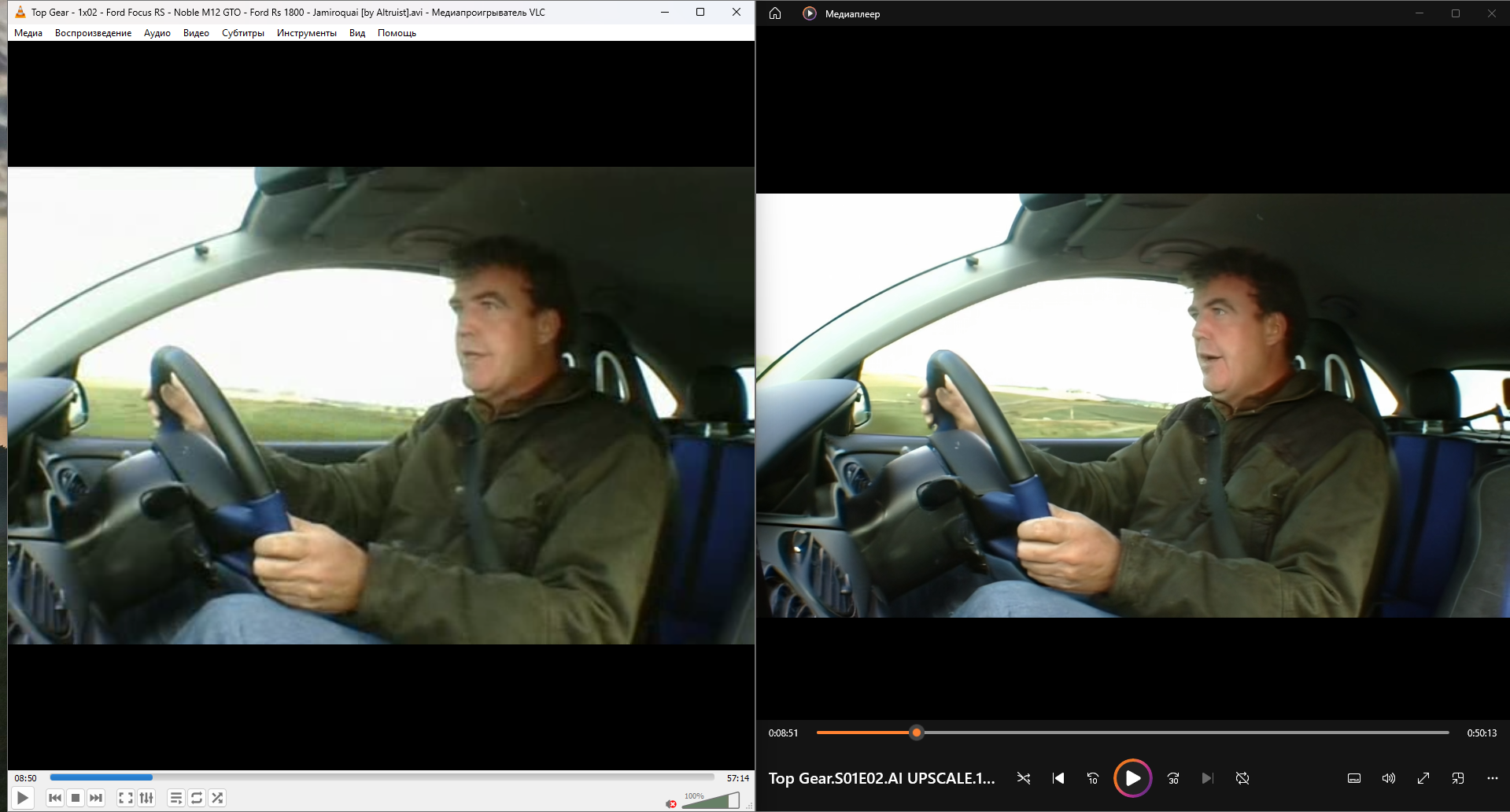Click Top Gear.S01E02.AI UPSCALE title

pos(882,778)
